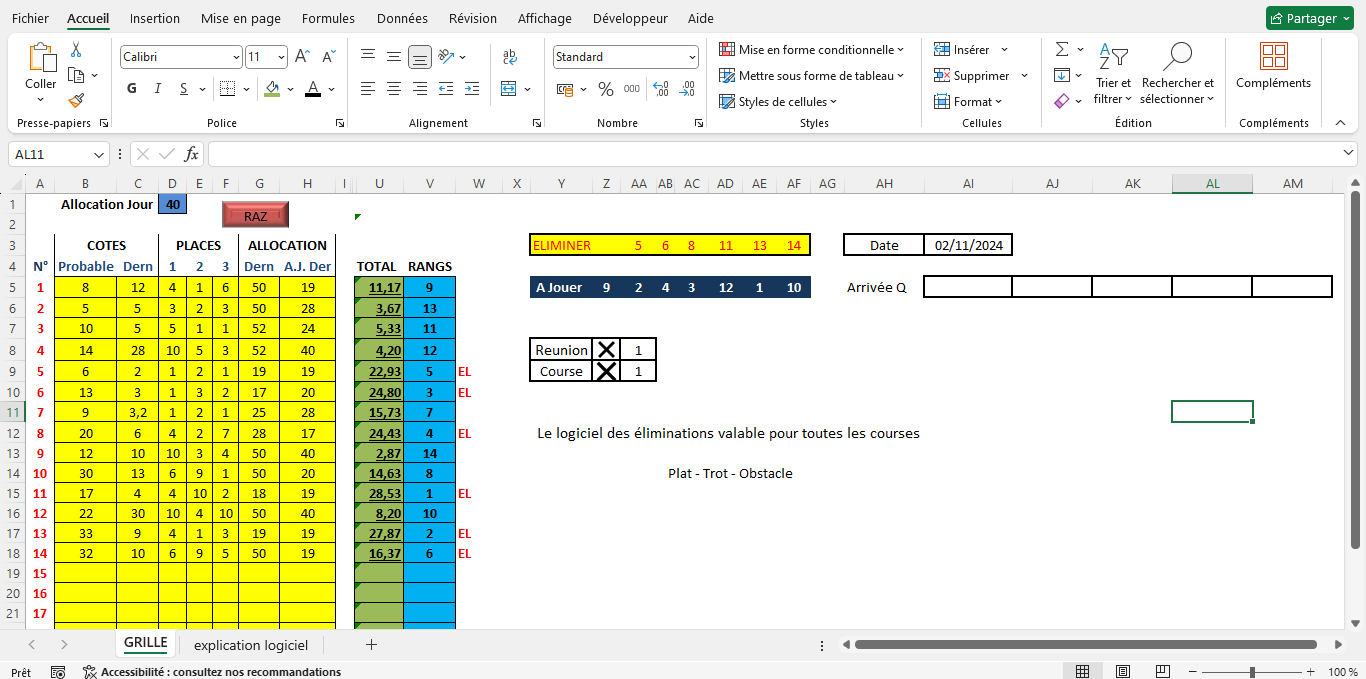The image size is (1366, 679).
Task: Decrease indent icon
Action: pyautogui.click(x=447, y=89)
